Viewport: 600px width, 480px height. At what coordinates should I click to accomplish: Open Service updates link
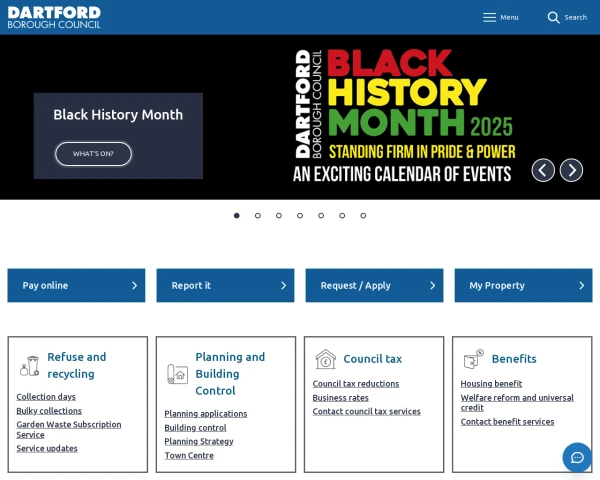click(47, 449)
